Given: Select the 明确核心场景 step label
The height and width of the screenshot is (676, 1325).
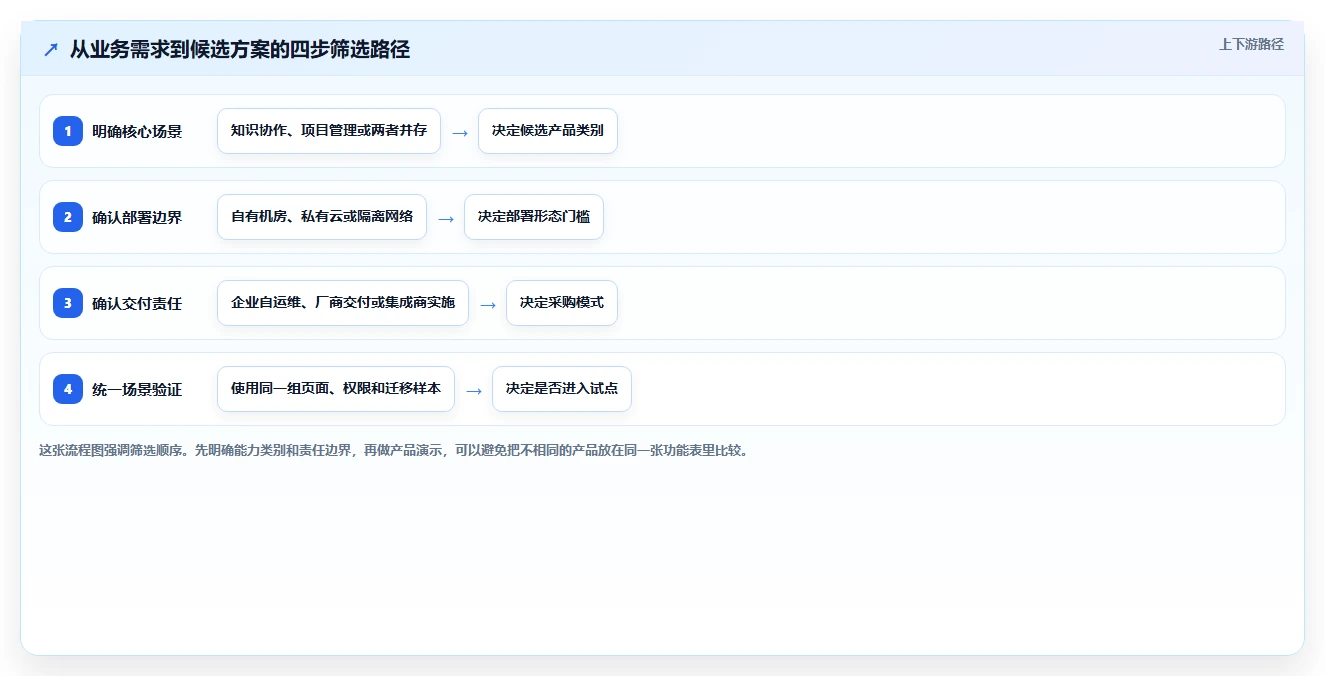Looking at the screenshot, I should click(137, 131).
